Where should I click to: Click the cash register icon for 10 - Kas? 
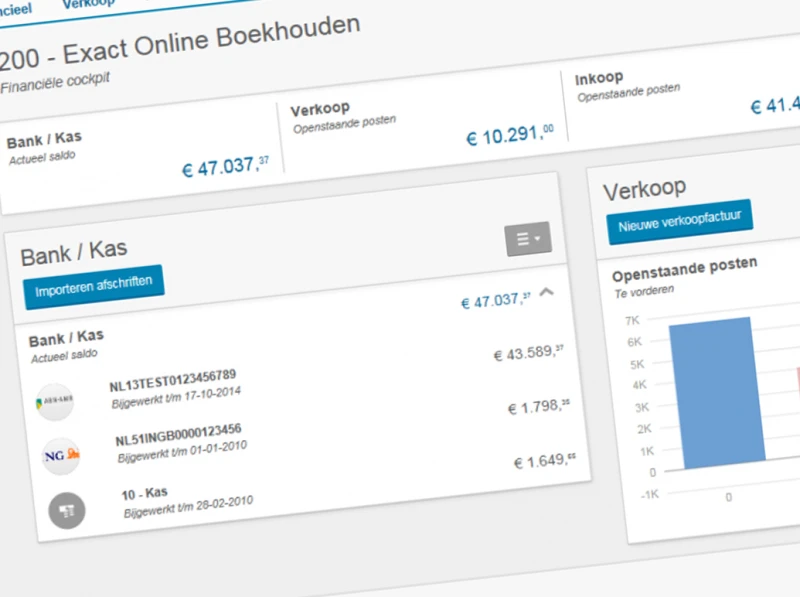pyautogui.click(x=68, y=509)
